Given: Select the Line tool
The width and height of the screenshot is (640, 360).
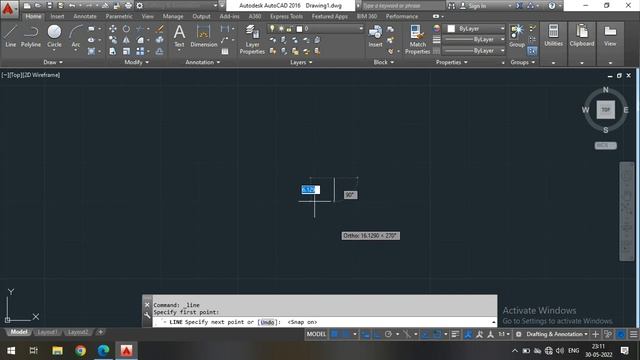Looking at the screenshot, I should (11, 36).
